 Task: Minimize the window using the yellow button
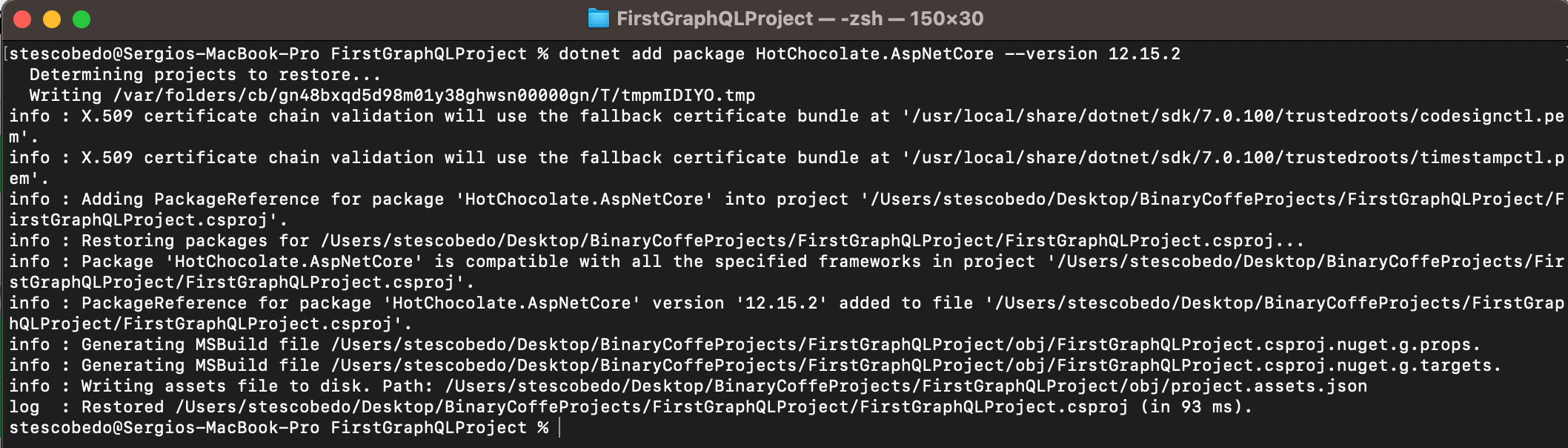click(x=52, y=19)
